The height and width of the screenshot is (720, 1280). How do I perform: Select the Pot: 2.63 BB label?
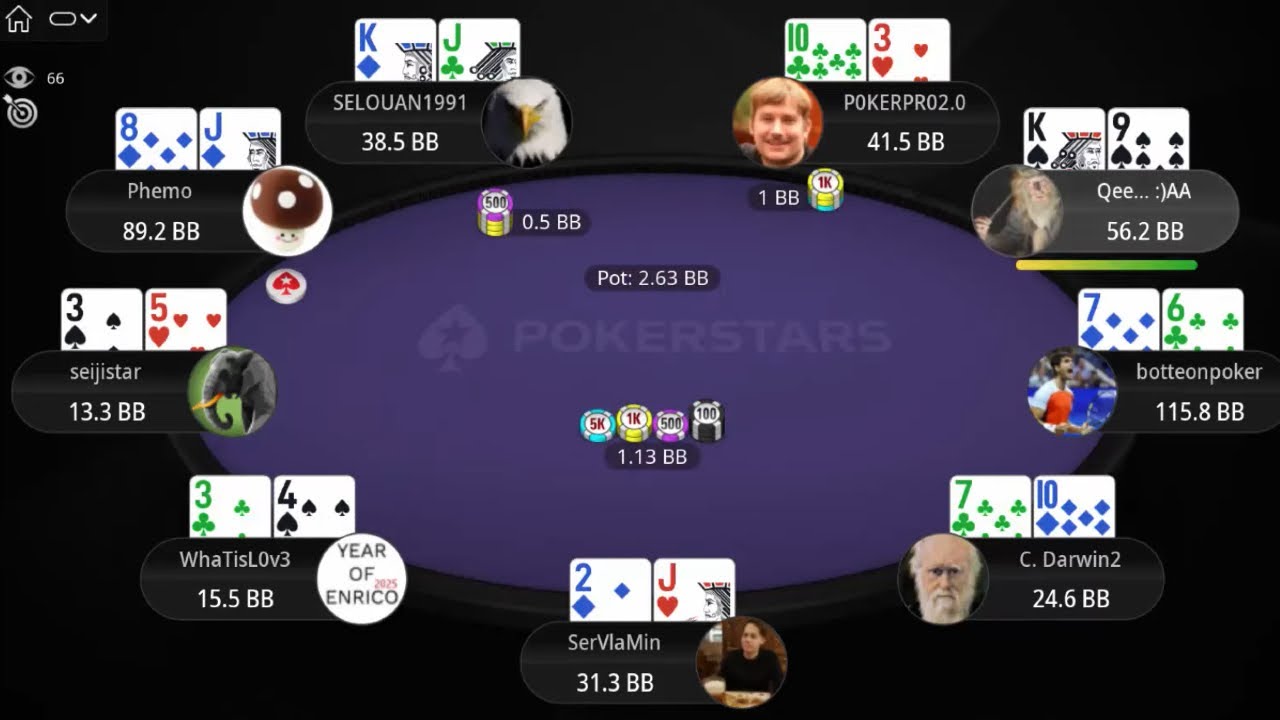pos(652,278)
